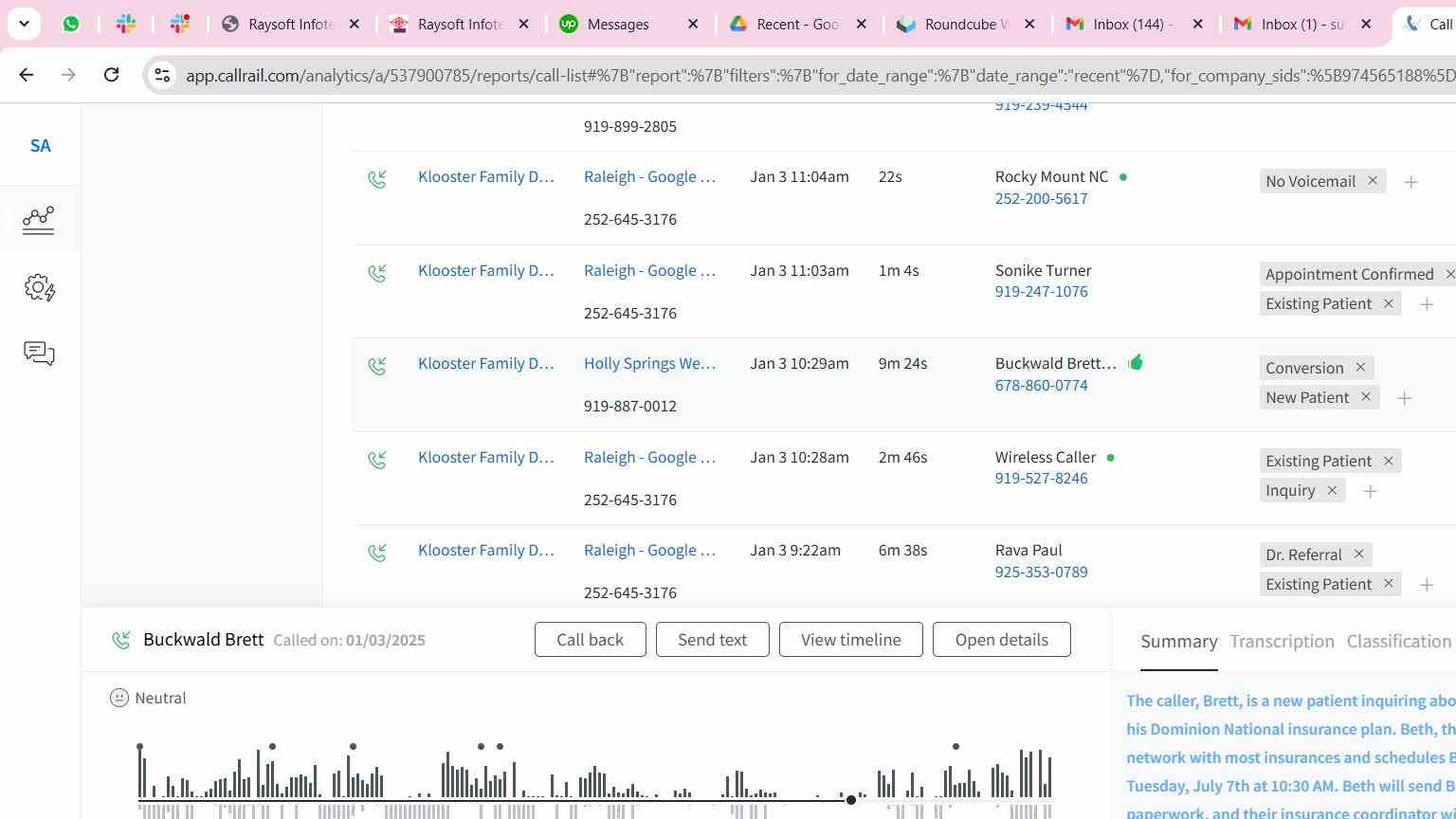Open Holly Springs Website source link
Viewport: 1456px width, 819px height.
(649, 363)
